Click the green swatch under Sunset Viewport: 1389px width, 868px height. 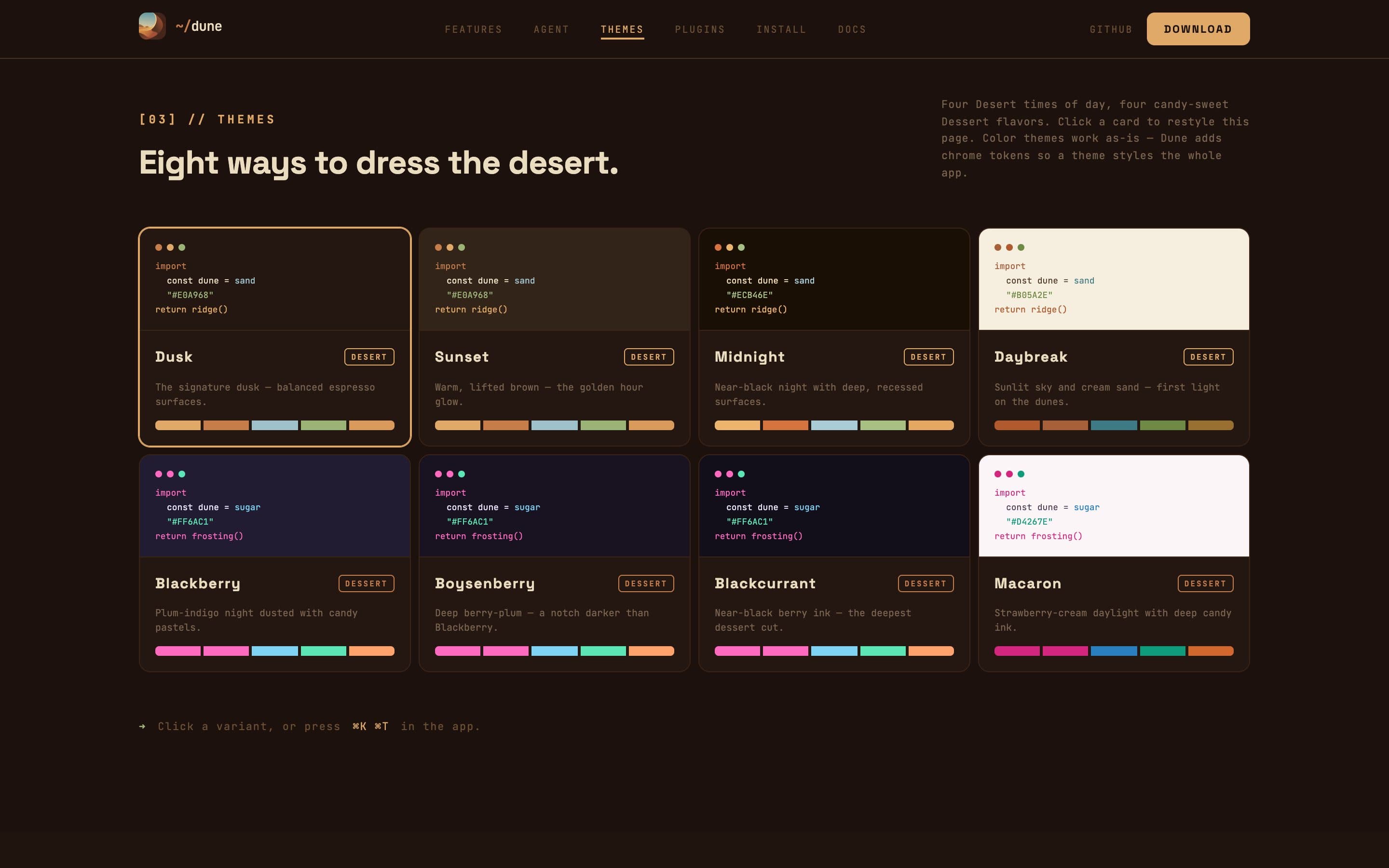point(603,425)
